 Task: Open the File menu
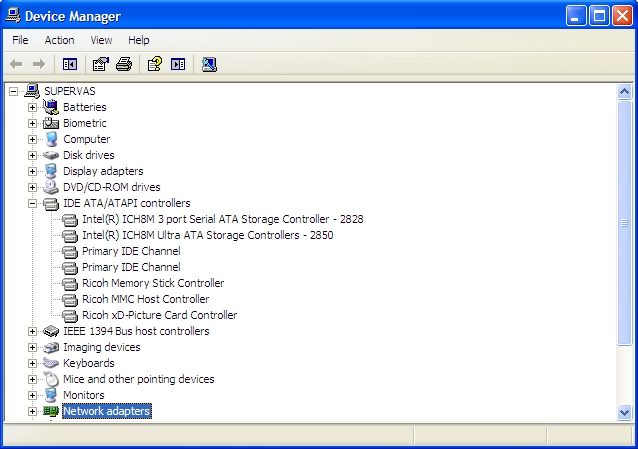coord(20,40)
